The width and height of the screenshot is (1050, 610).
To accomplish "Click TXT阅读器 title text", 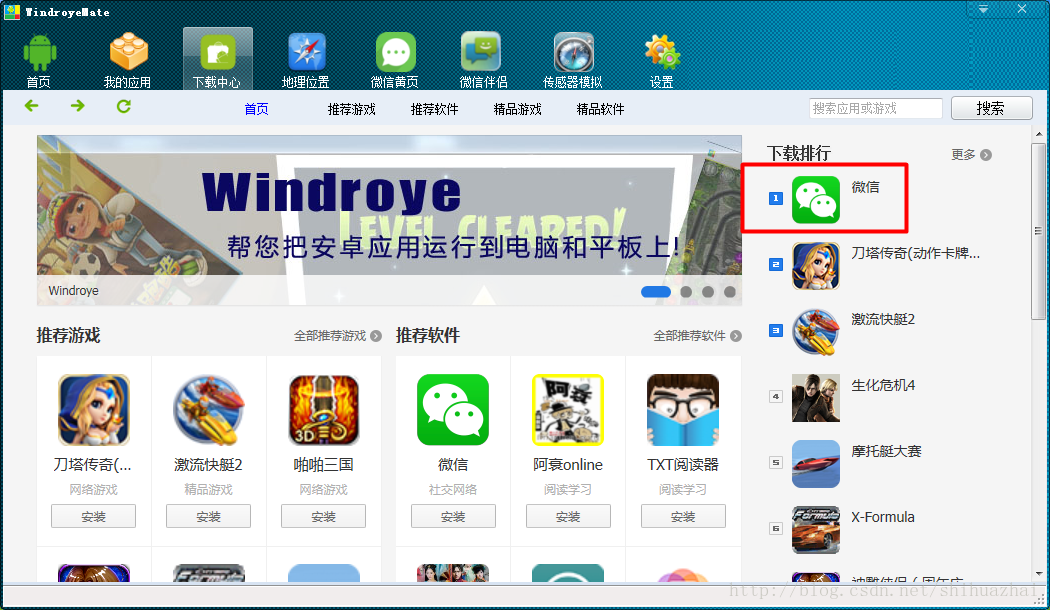I will [x=683, y=465].
